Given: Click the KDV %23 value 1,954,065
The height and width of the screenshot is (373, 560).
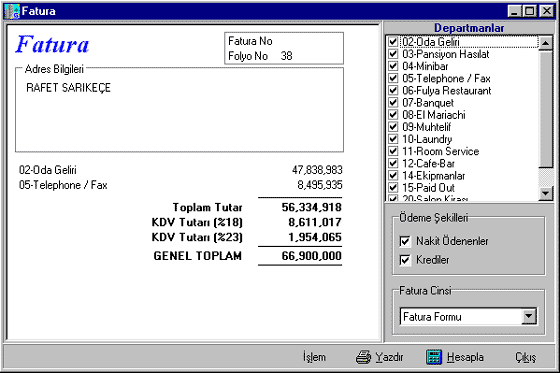Looking at the screenshot, I should [x=315, y=237].
